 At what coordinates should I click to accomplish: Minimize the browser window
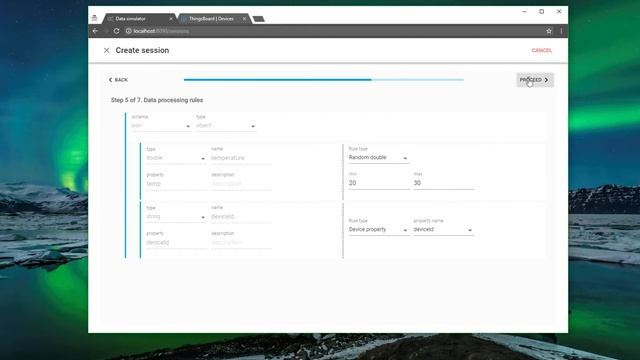[x=524, y=11]
